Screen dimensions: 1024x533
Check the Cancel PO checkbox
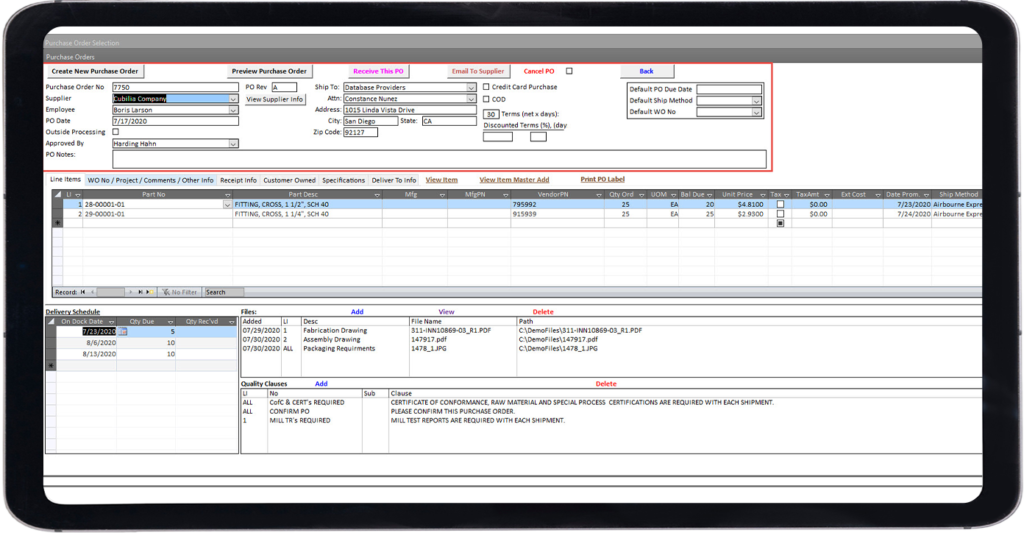(569, 71)
